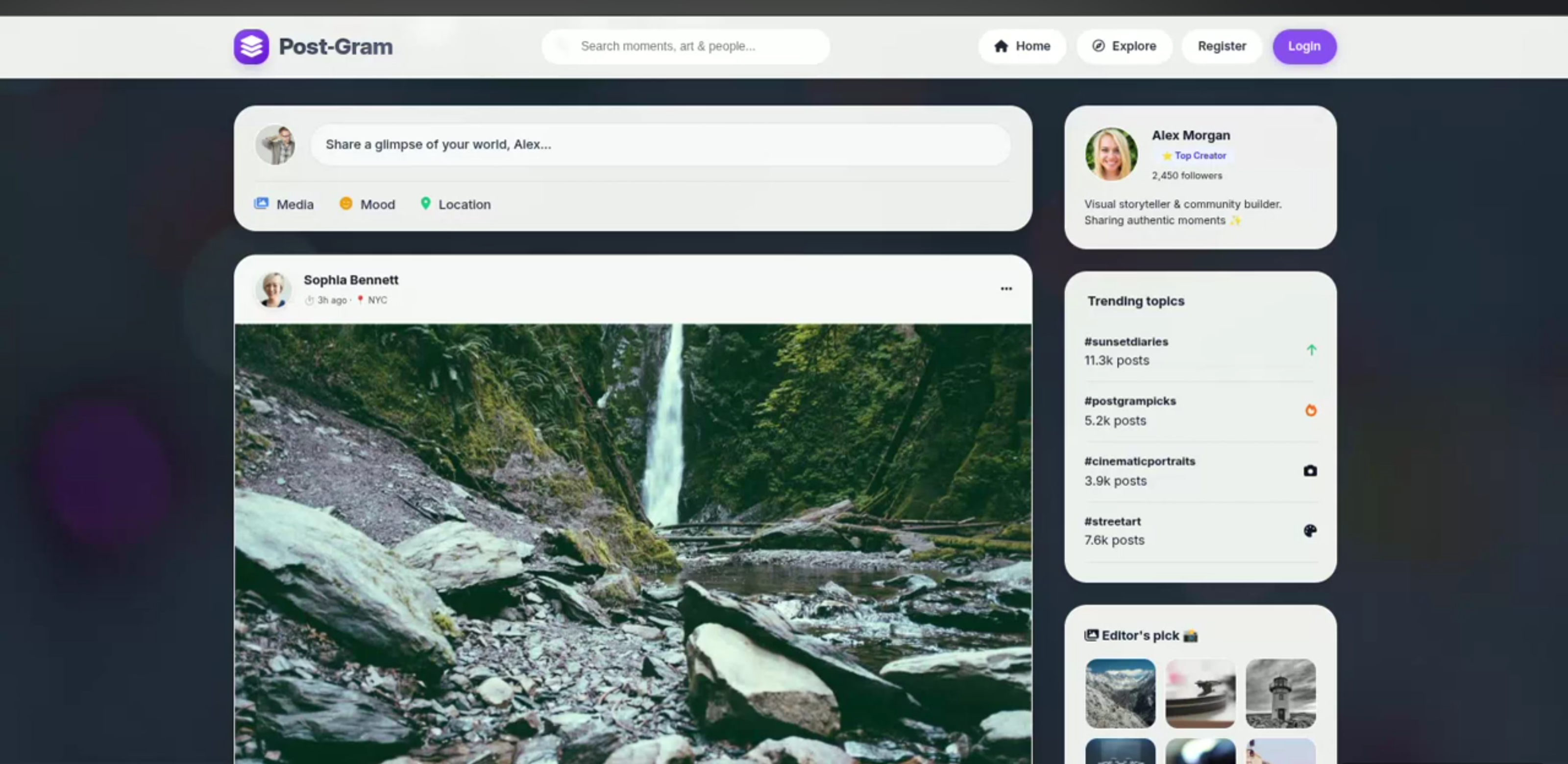The width and height of the screenshot is (1568, 764).
Task: Open the #streetart trending topic
Action: point(1112,521)
